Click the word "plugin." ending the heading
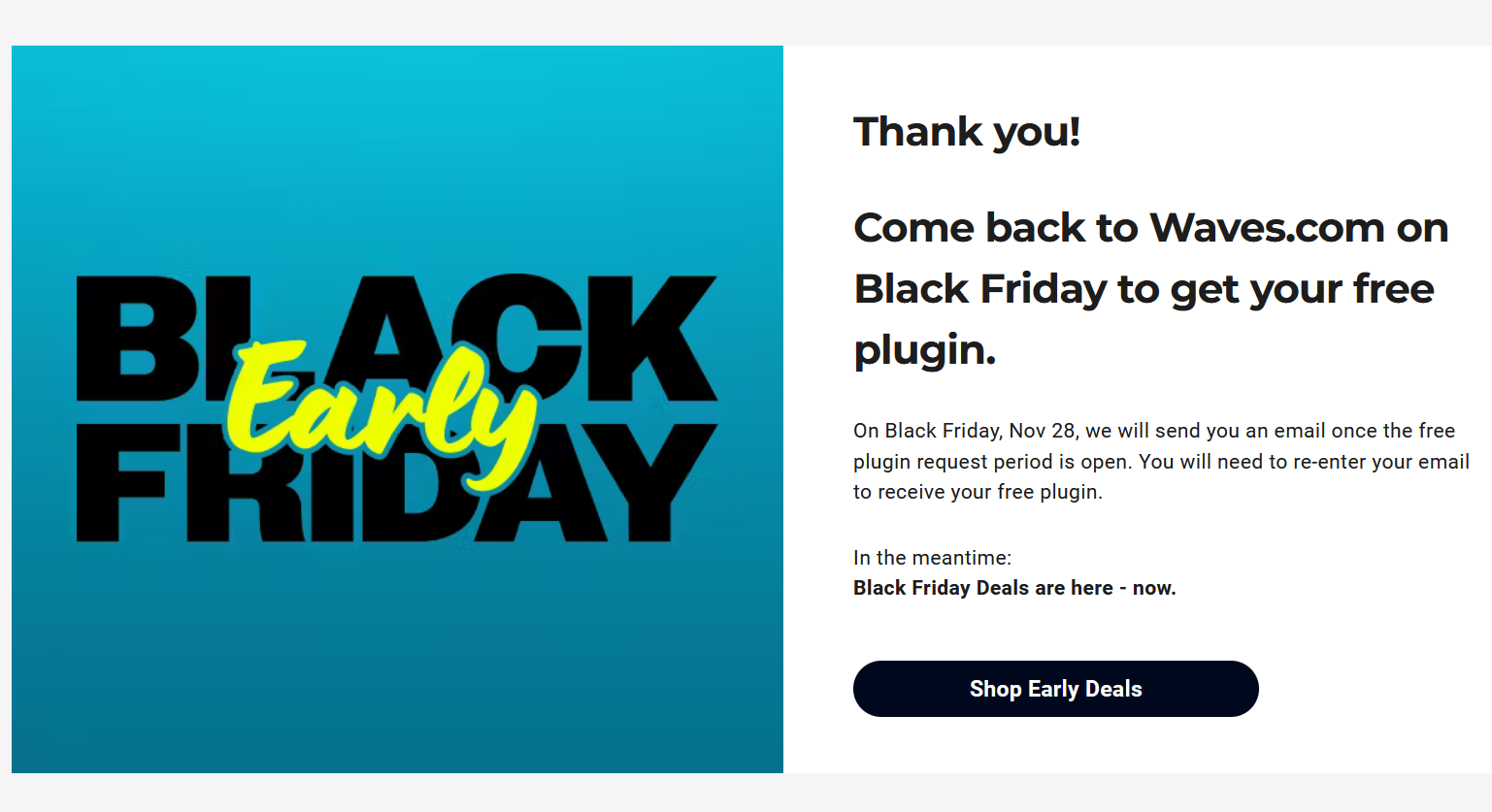This screenshot has width=1492, height=812. pos(924,350)
